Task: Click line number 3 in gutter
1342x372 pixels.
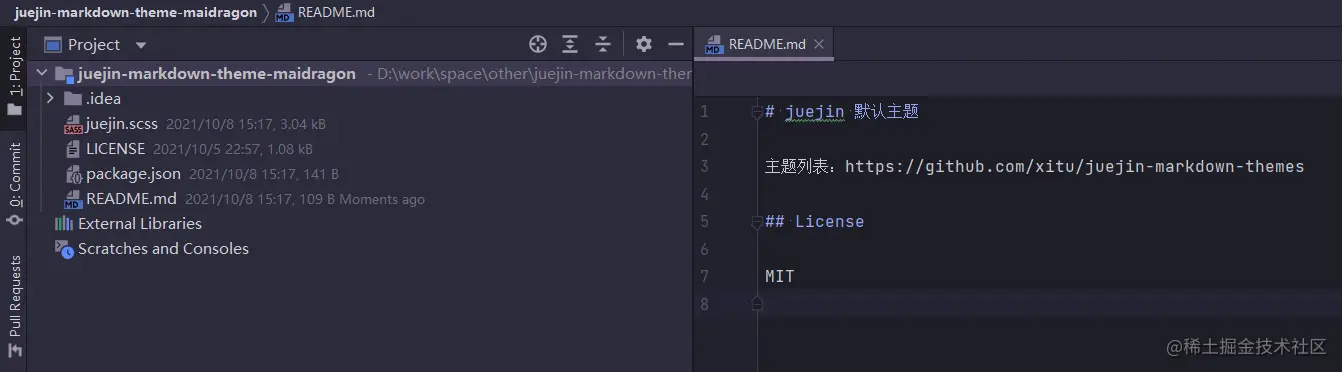Action: tap(705, 167)
